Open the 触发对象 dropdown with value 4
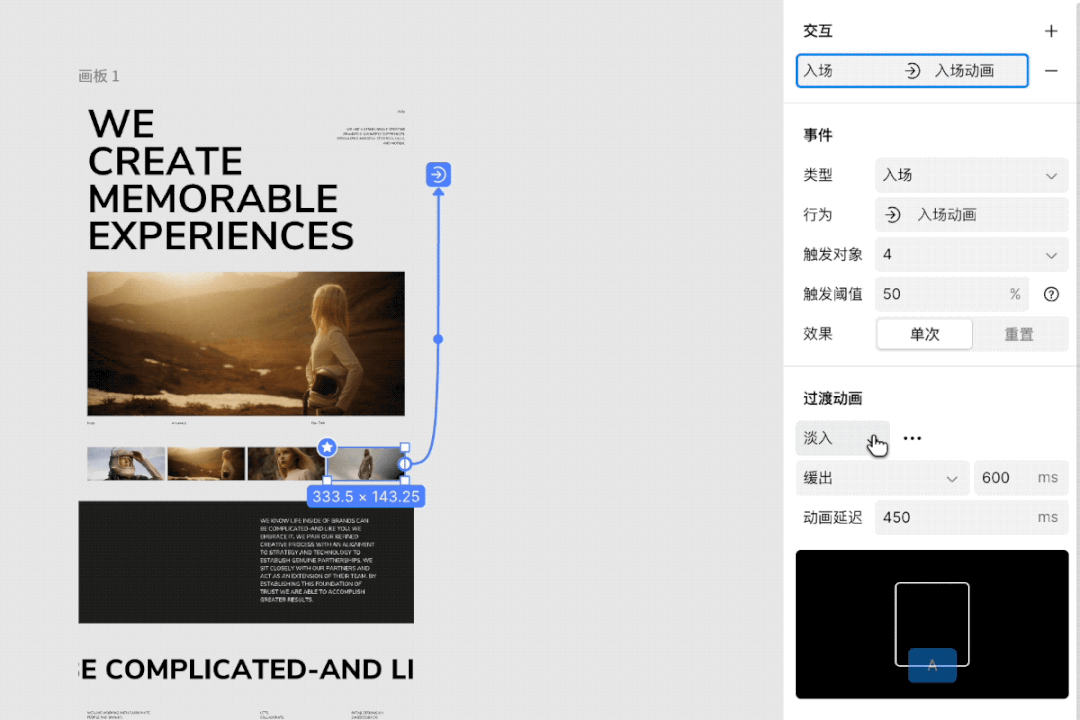The height and width of the screenshot is (720, 1080). point(970,255)
